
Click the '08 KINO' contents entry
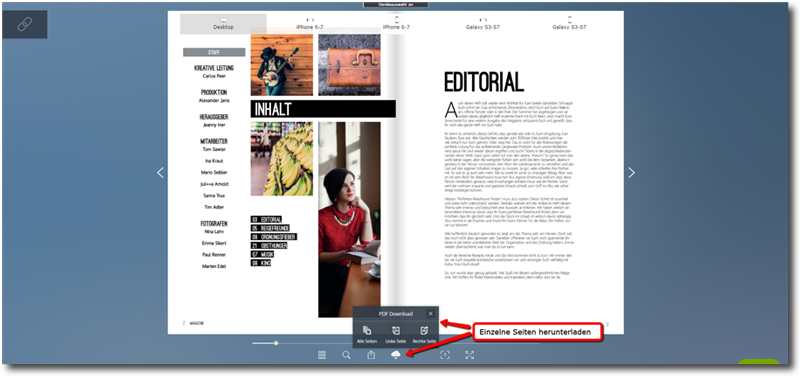click(x=261, y=263)
